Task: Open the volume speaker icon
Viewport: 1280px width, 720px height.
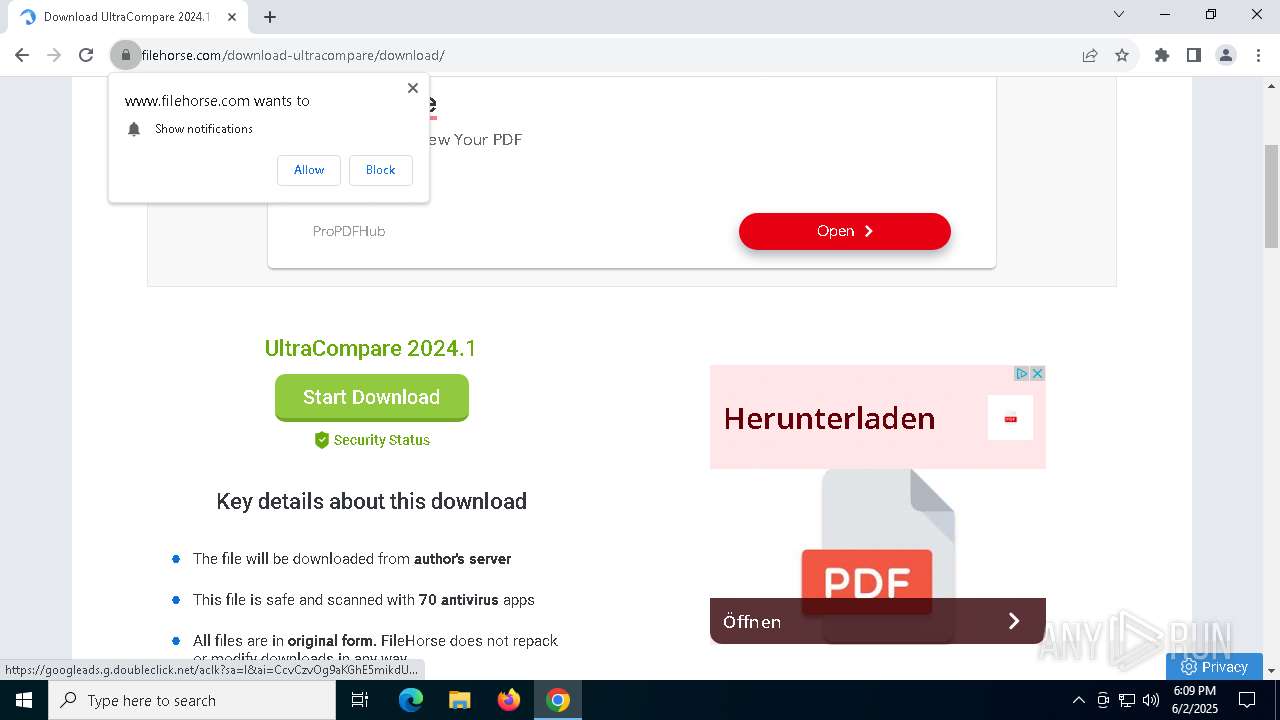Action: tap(1151, 700)
